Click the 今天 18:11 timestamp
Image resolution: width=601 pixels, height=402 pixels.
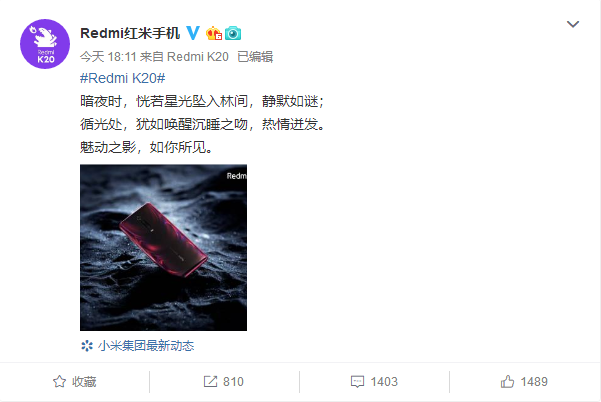coord(108,57)
